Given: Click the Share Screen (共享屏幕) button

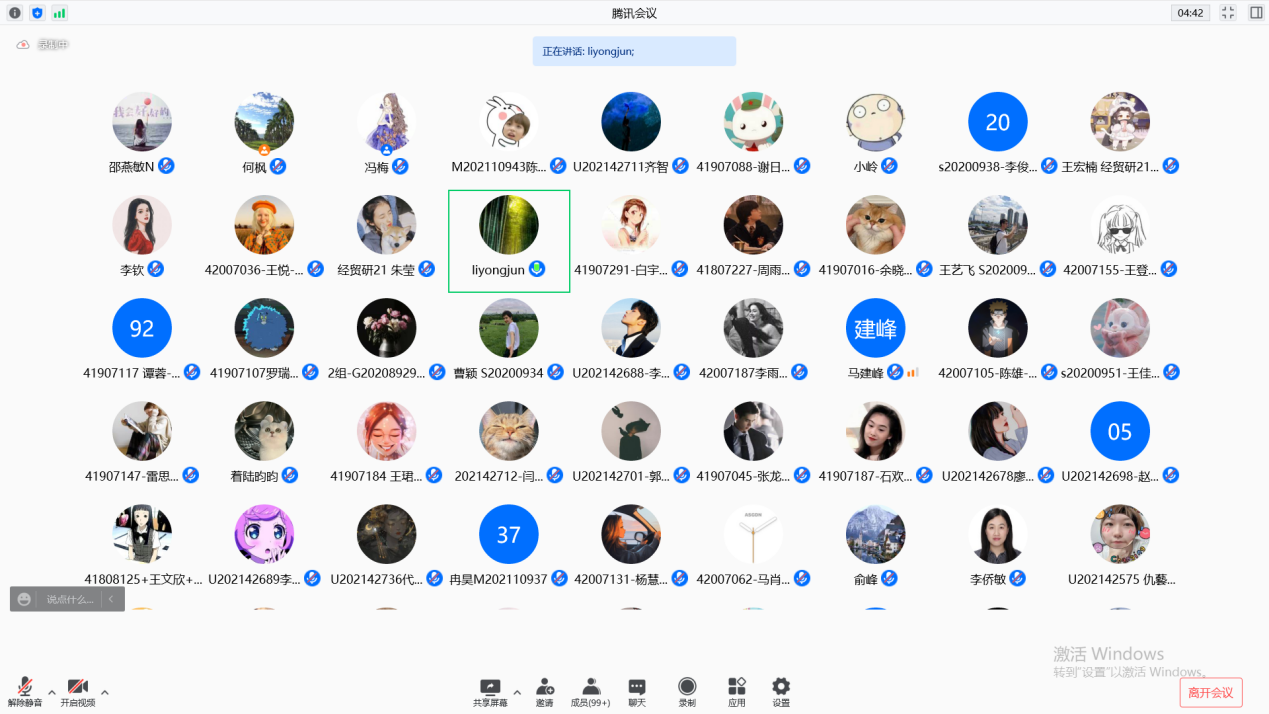Looking at the screenshot, I should point(490,690).
